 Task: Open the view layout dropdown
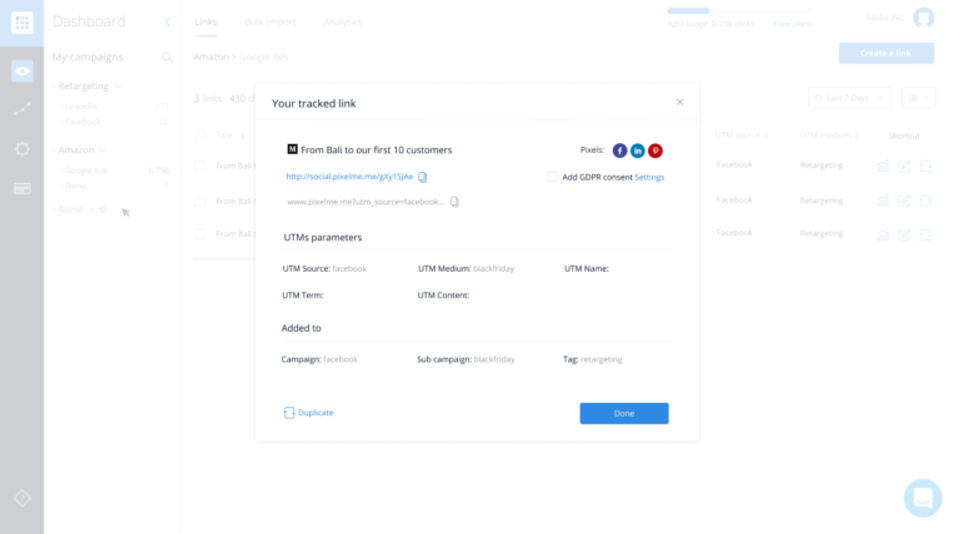(x=918, y=98)
